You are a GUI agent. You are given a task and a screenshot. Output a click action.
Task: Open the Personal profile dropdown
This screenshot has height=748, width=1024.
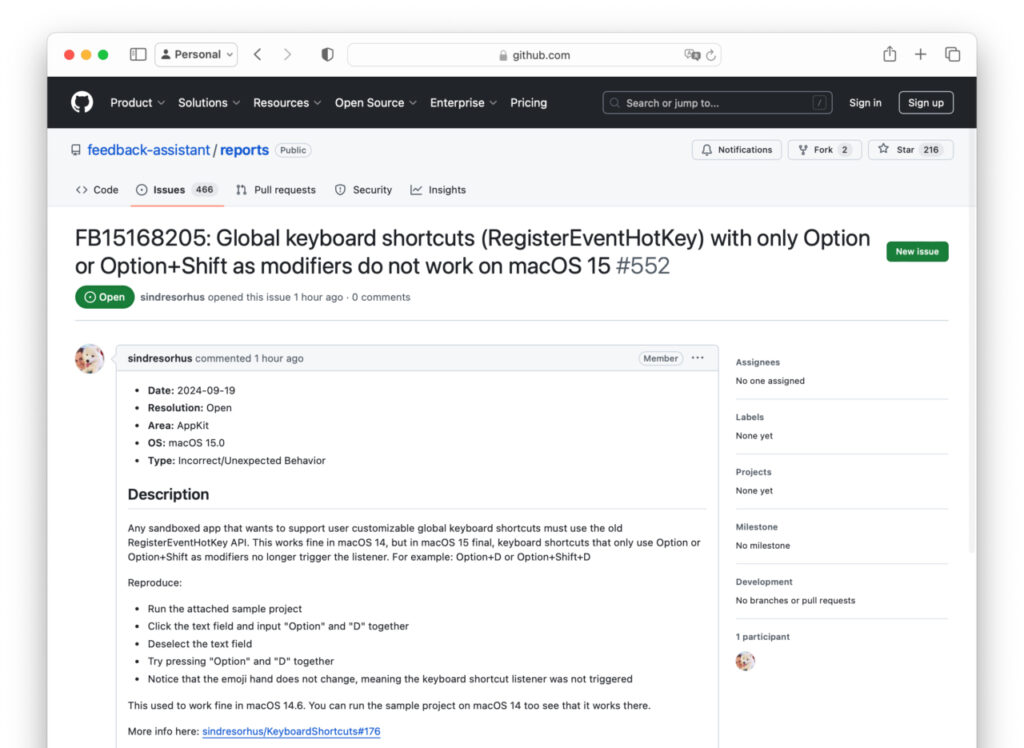pos(196,54)
